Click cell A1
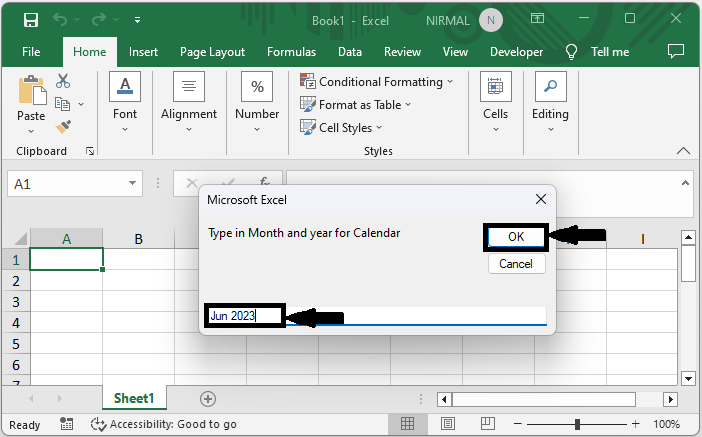Image resolution: width=702 pixels, height=437 pixels. [x=66, y=259]
